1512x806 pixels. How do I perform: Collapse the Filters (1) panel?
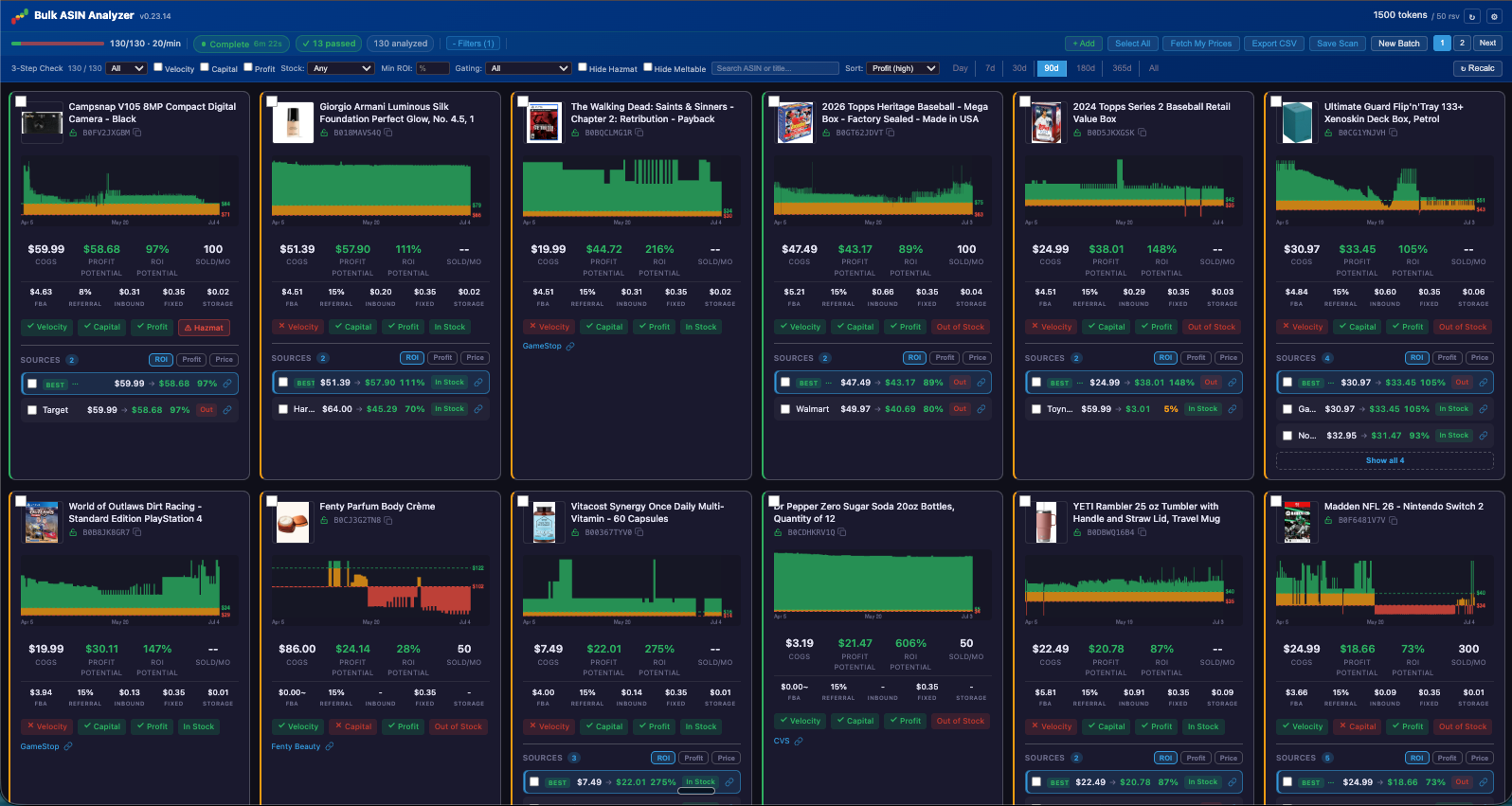(473, 44)
